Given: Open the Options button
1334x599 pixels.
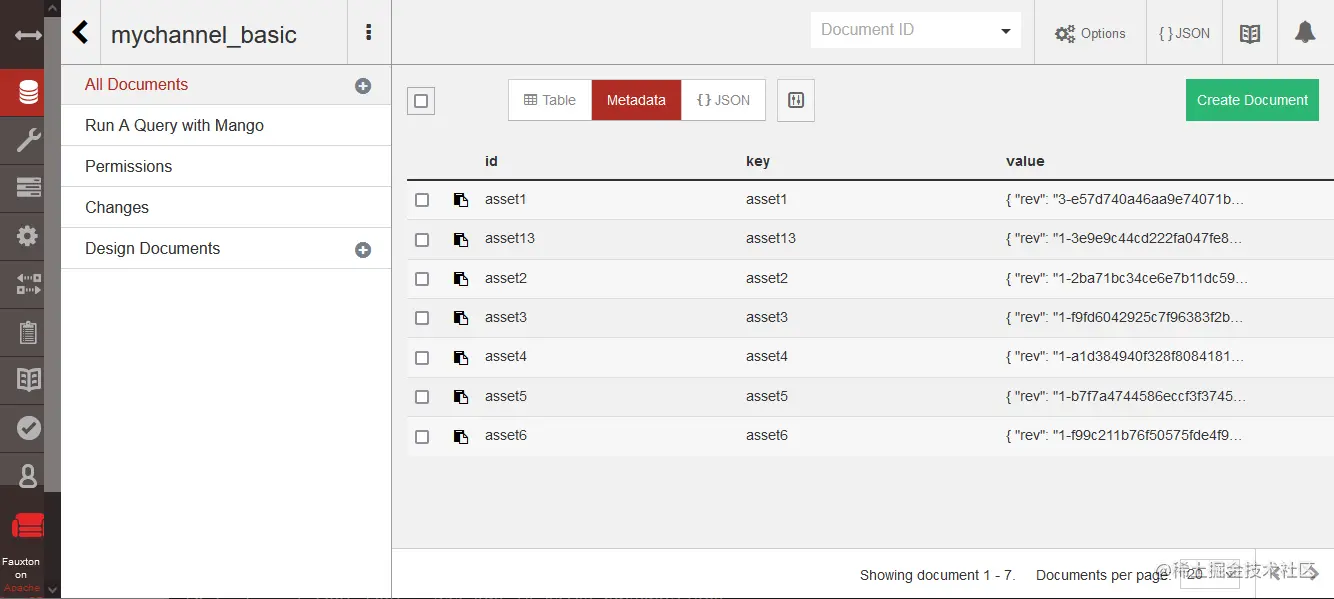Looking at the screenshot, I should [x=1090, y=33].
